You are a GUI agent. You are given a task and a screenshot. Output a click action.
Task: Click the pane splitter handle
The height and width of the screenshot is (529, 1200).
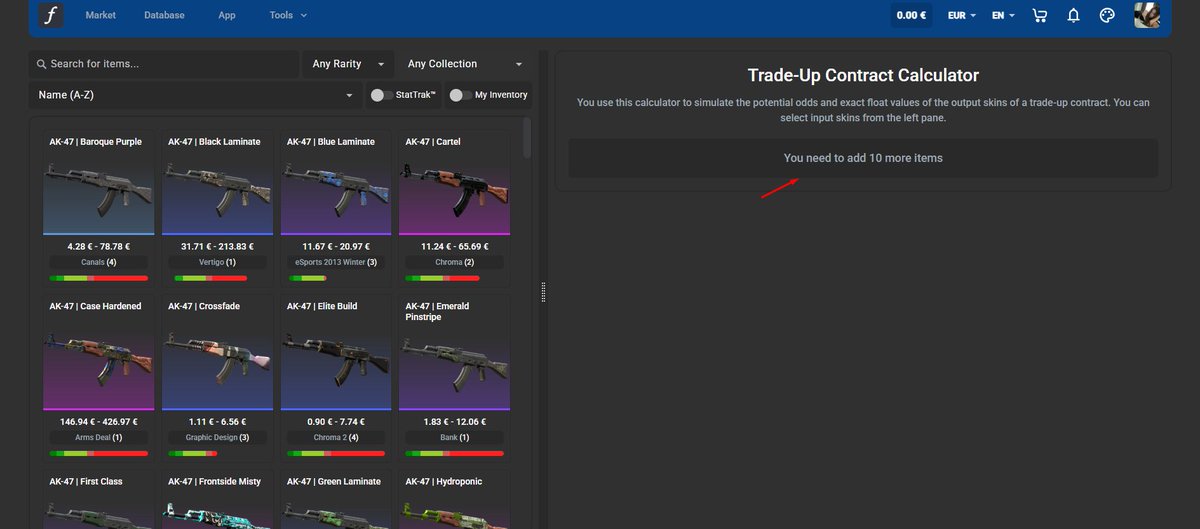click(x=543, y=291)
